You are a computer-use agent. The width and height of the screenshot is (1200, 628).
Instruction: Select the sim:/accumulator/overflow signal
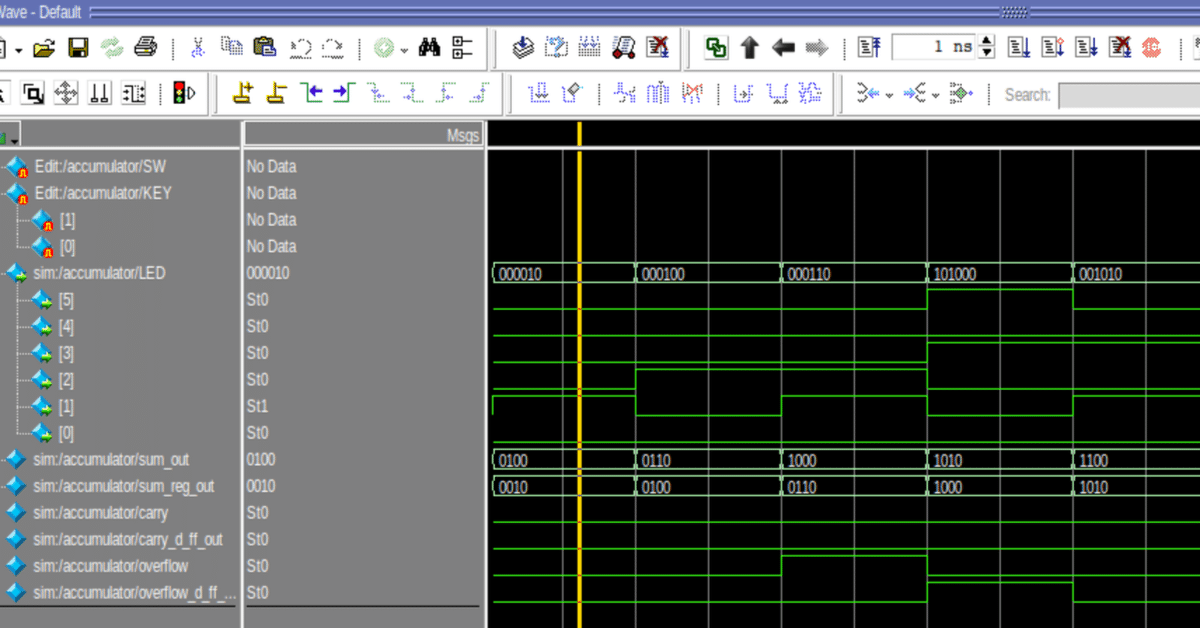[110, 566]
